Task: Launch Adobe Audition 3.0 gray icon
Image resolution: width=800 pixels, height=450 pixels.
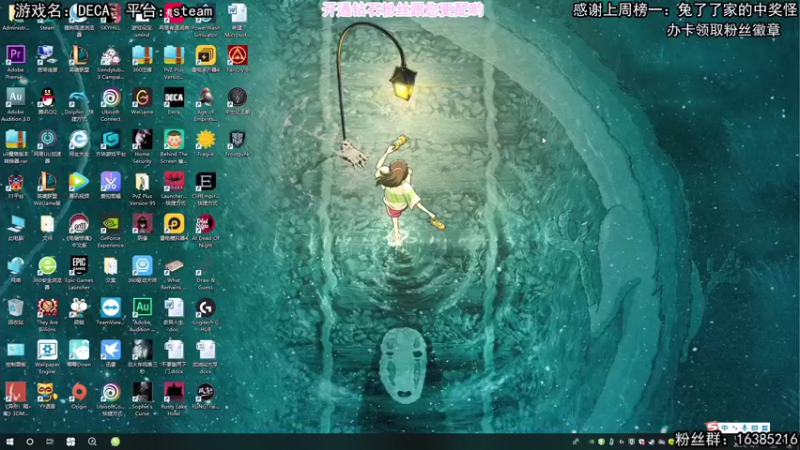Action: coord(15,104)
